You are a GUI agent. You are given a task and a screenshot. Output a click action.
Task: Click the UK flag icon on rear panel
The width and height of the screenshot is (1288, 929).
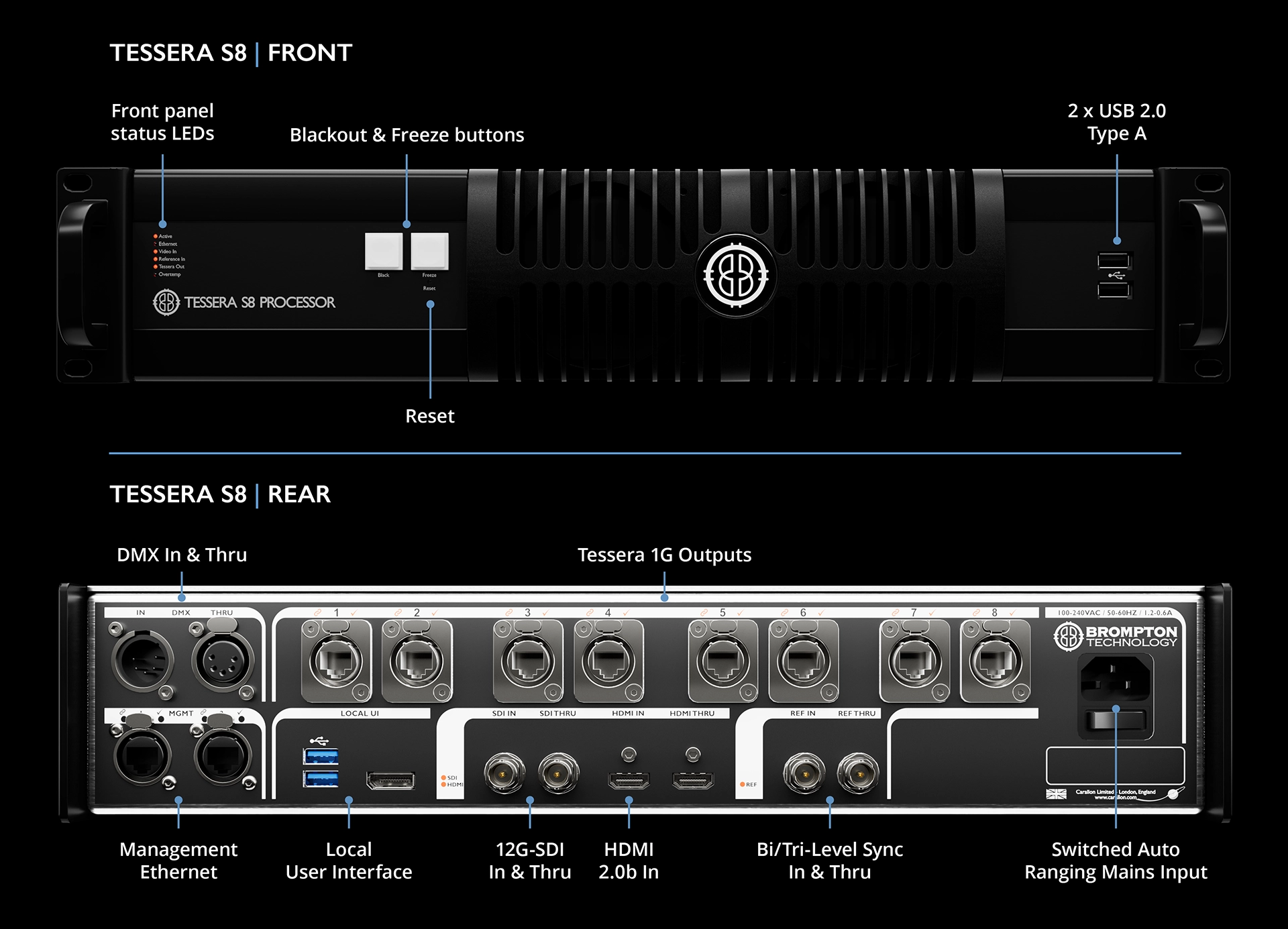click(x=1056, y=794)
